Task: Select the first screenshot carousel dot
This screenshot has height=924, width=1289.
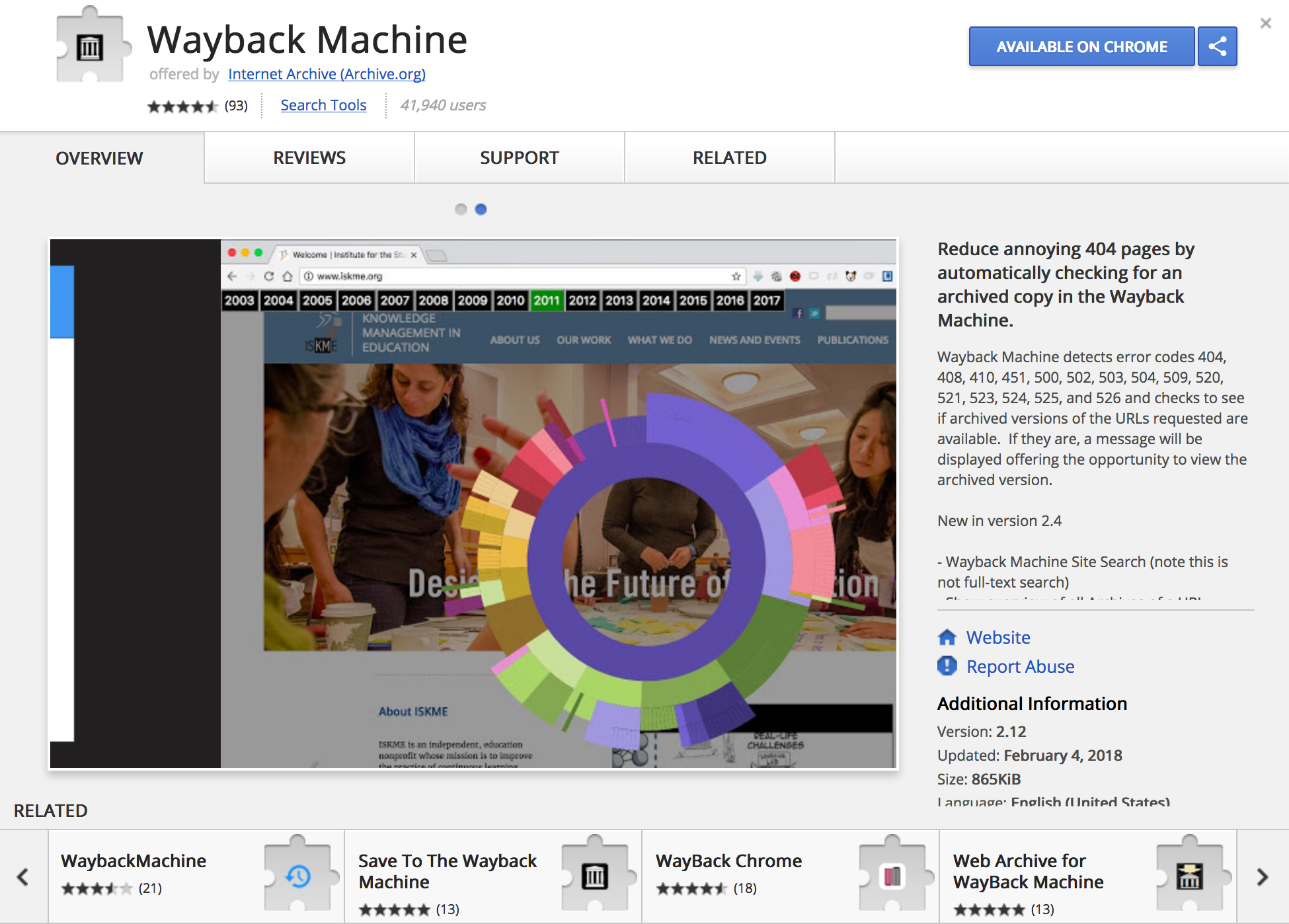Action: pos(461,210)
